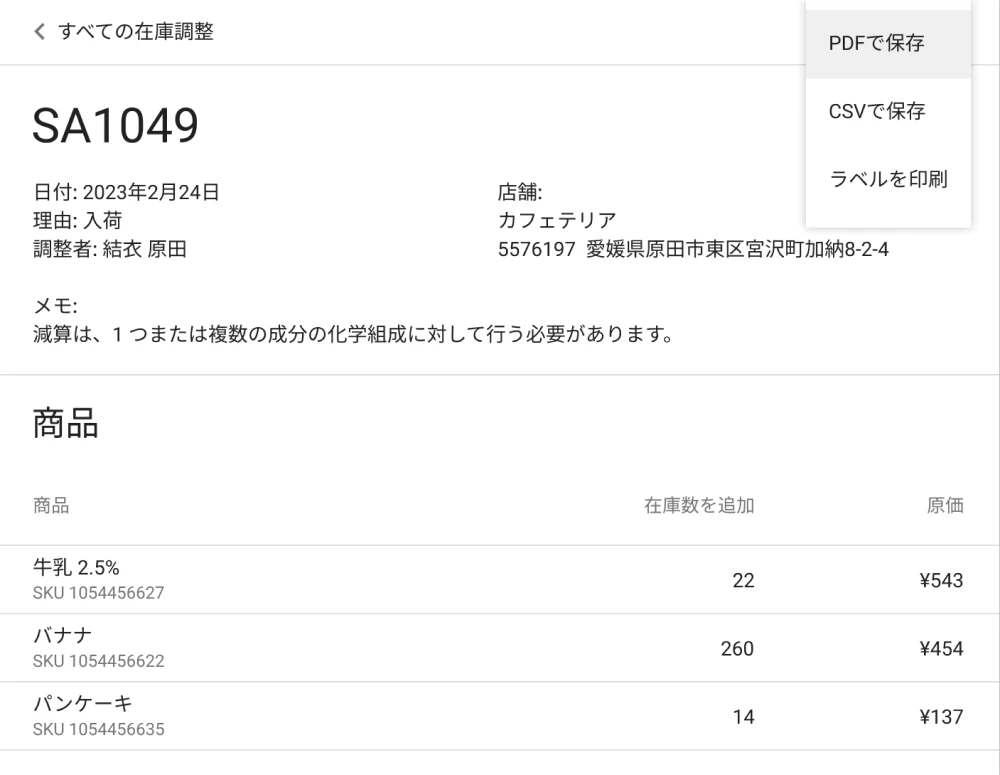Select the quantity '260' for バナナ
Screen dimensions: 1000x775
(x=737, y=649)
